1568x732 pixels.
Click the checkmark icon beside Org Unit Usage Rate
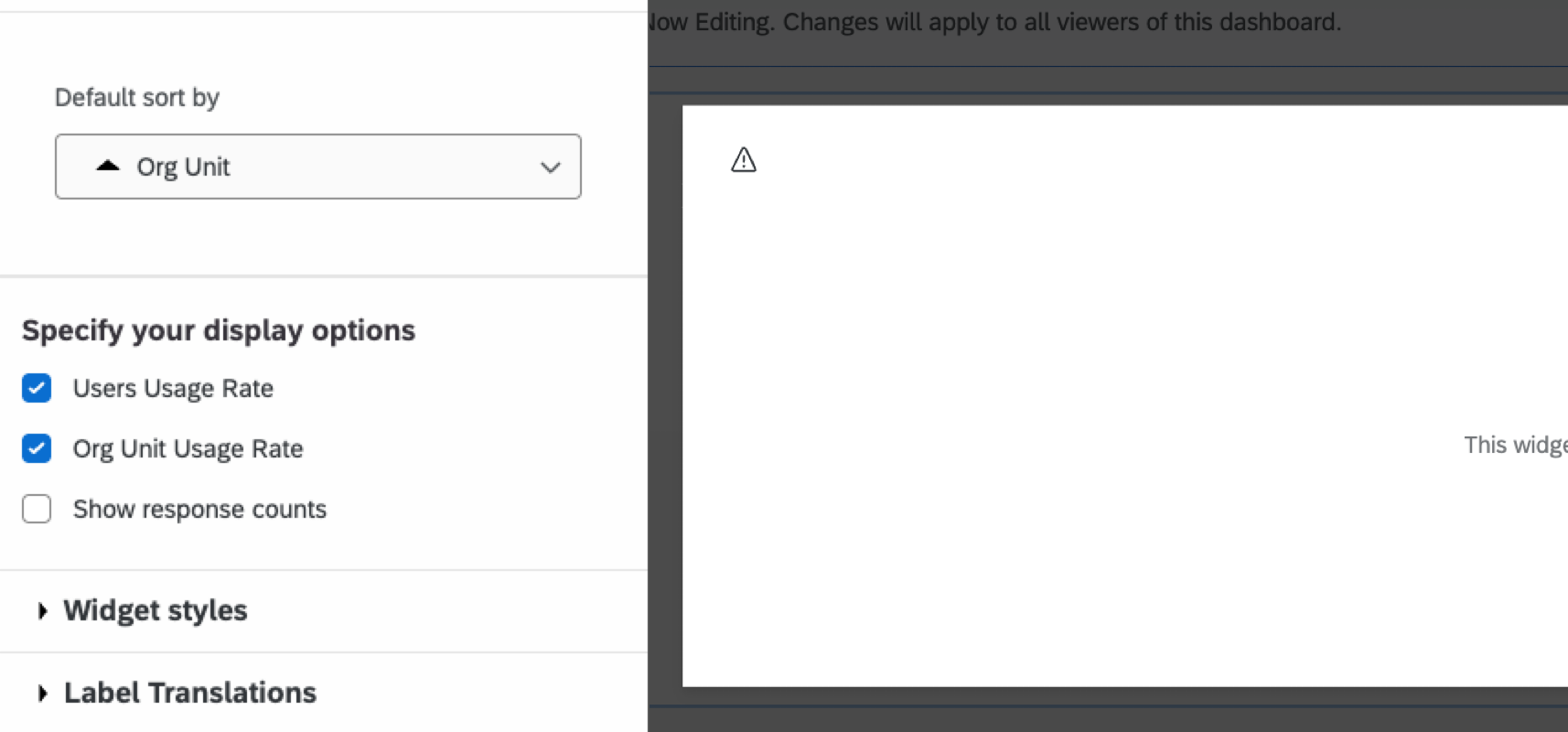click(x=36, y=448)
